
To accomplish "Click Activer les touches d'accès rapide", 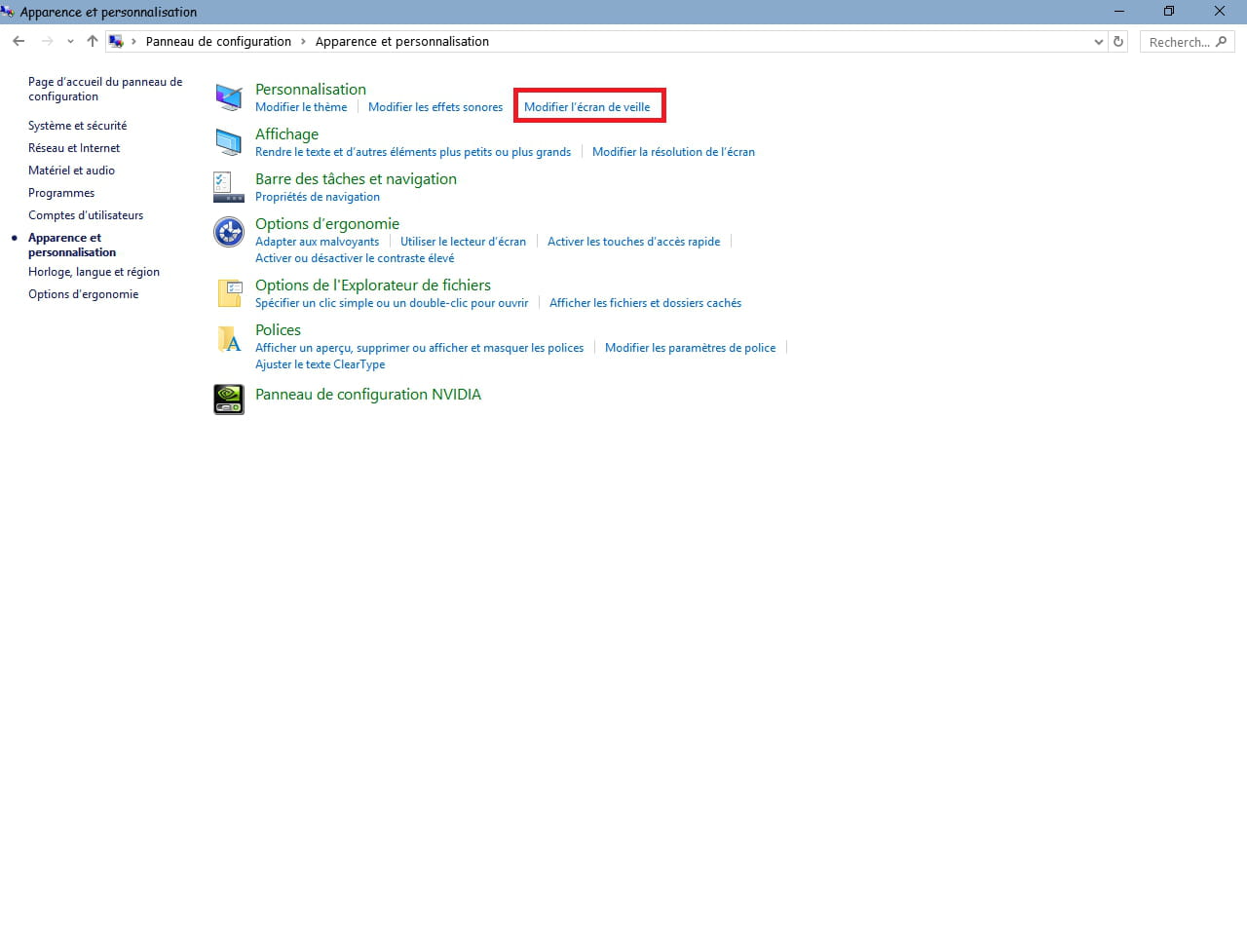I will pyautogui.click(x=634, y=242).
